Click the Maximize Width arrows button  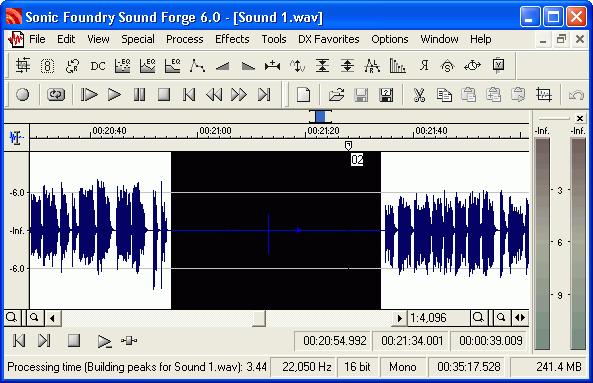tap(520, 318)
